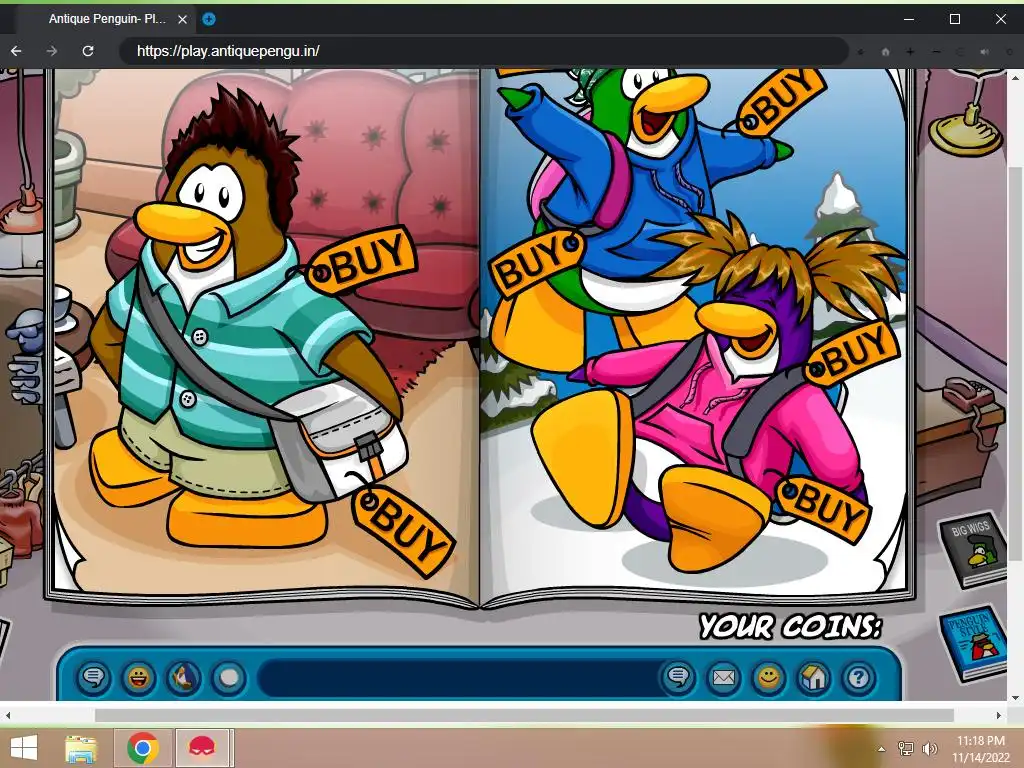Image resolution: width=1024 pixels, height=768 pixels.
Task: Select the Antique Penguin tab
Action: pos(106,19)
